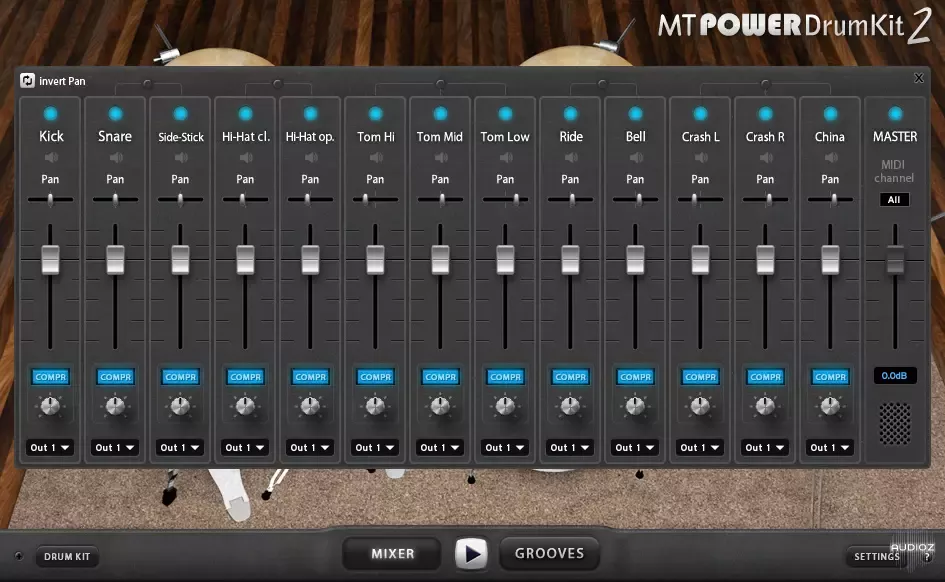The height and width of the screenshot is (582, 945).
Task: Toggle the Hi-Hat op. COMPR button
Action: [311, 377]
